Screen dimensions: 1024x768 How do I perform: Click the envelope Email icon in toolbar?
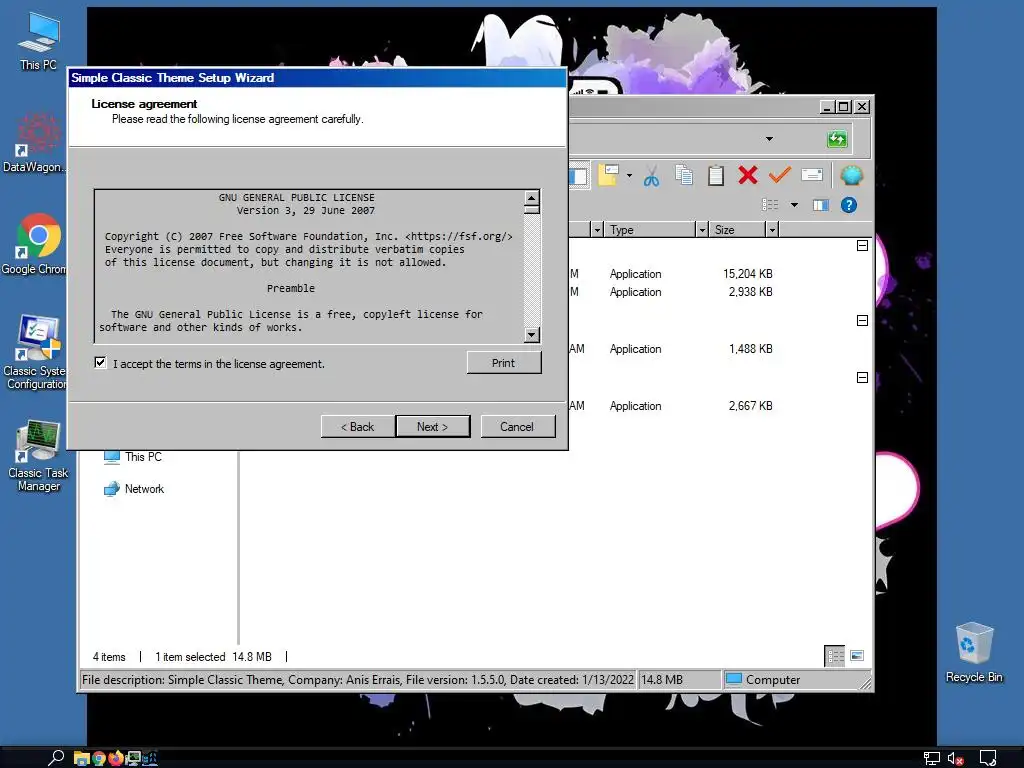(812, 175)
